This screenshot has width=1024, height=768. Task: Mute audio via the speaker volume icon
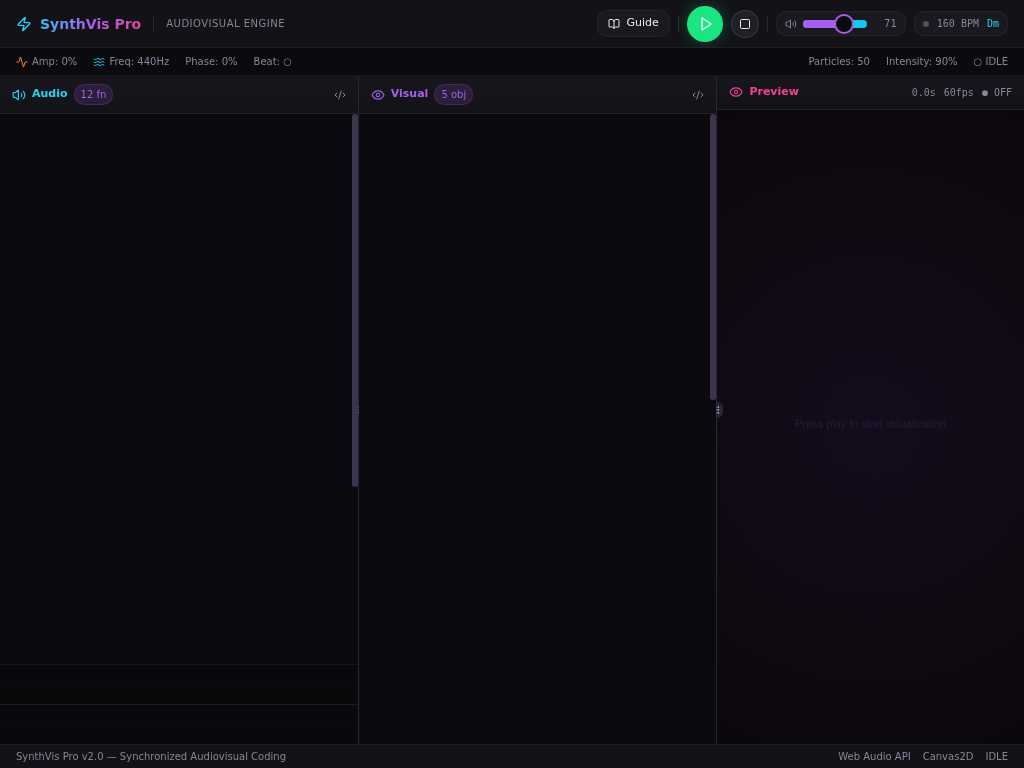(x=790, y=24)
